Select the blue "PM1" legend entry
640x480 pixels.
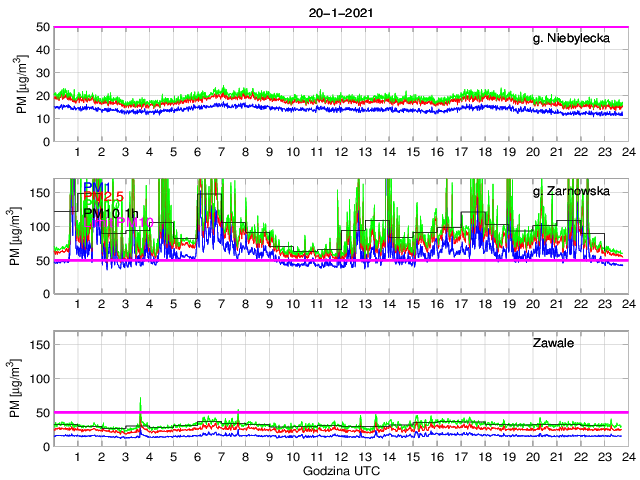(x=97, y=187)
